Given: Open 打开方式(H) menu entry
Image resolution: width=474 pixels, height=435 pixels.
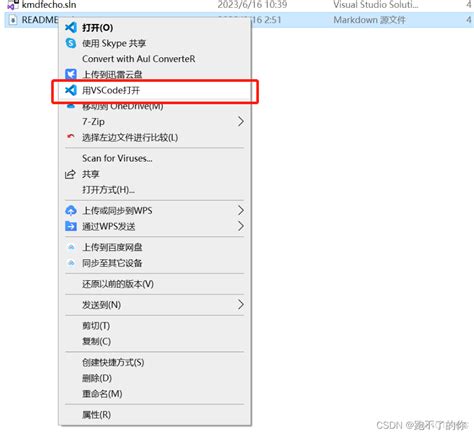Looking at the screenshot, I should coord(108,190).
